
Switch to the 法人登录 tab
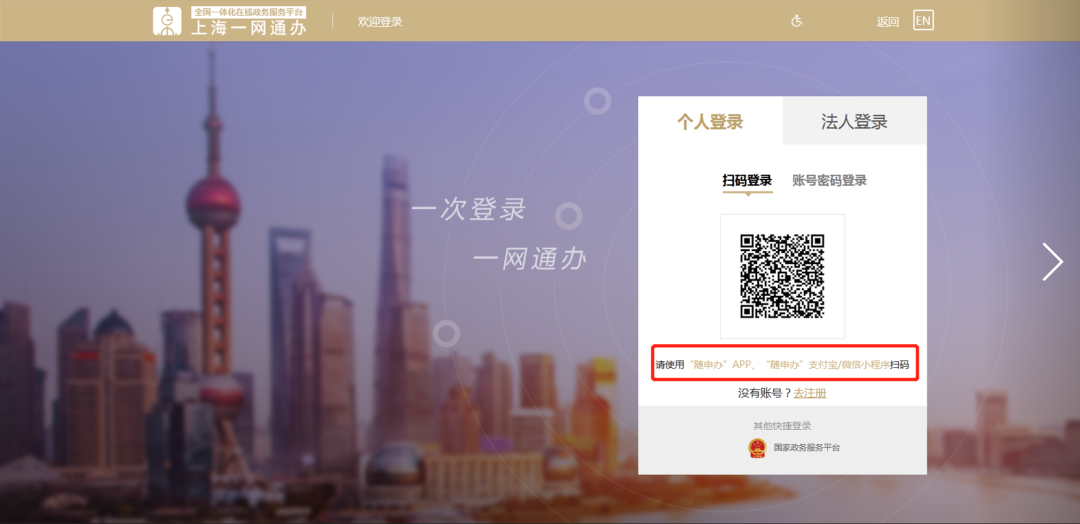[855, 122]
